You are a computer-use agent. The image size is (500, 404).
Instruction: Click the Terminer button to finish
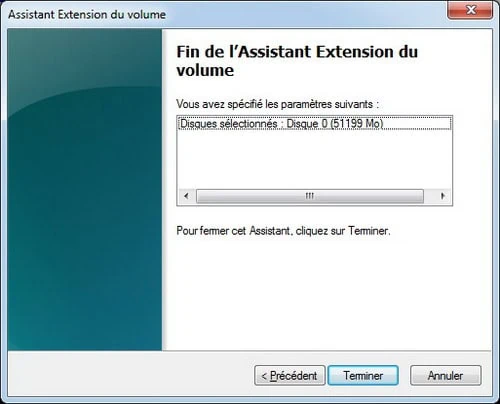point(363,375)
